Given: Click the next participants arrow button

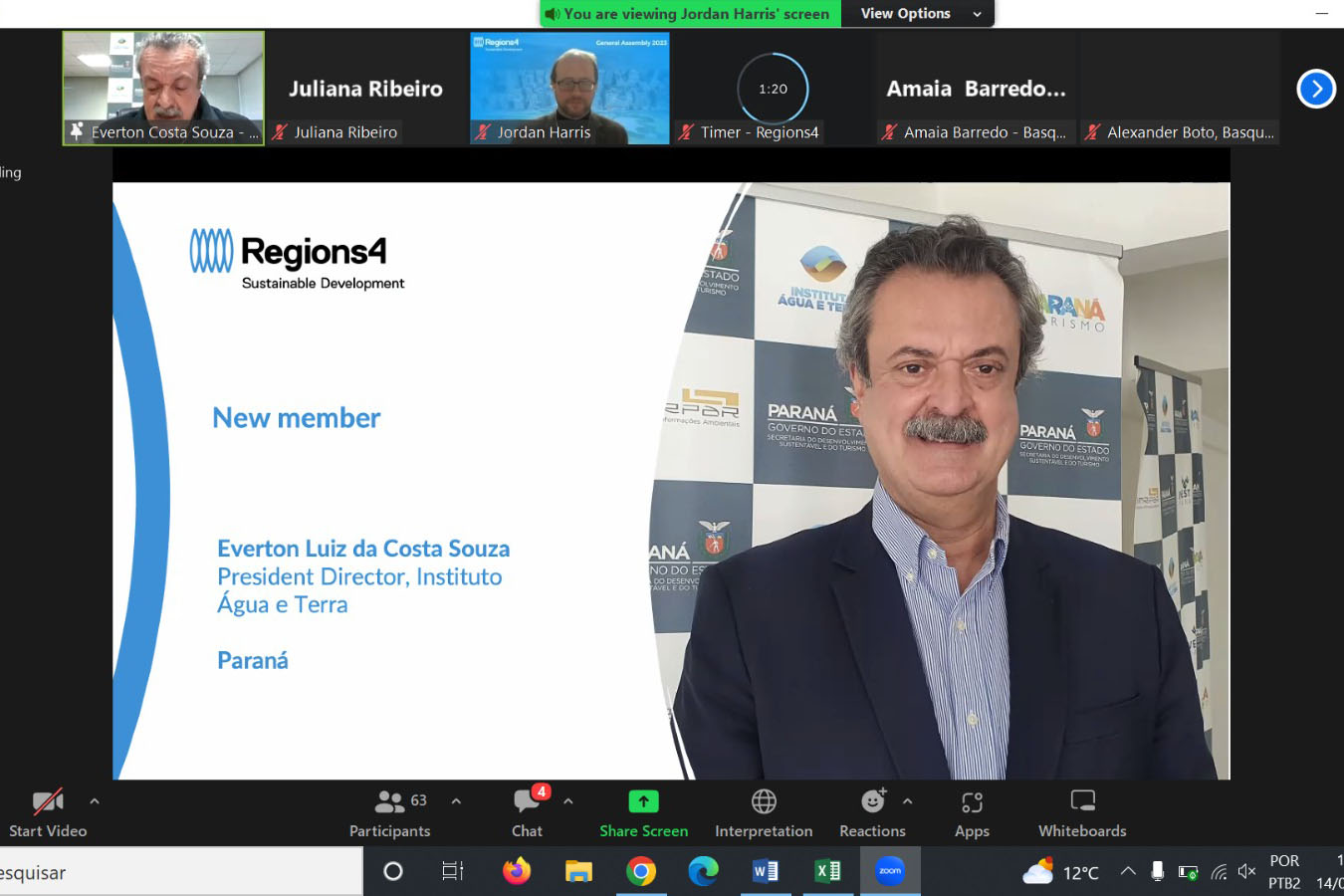Looking at the screenshot, I should [1316, 89].
